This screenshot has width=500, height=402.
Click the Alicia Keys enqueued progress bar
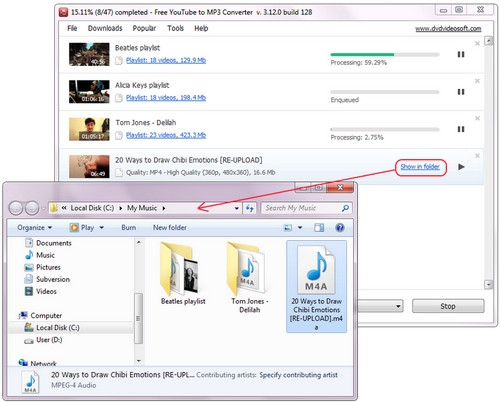(x=385, y=92)
